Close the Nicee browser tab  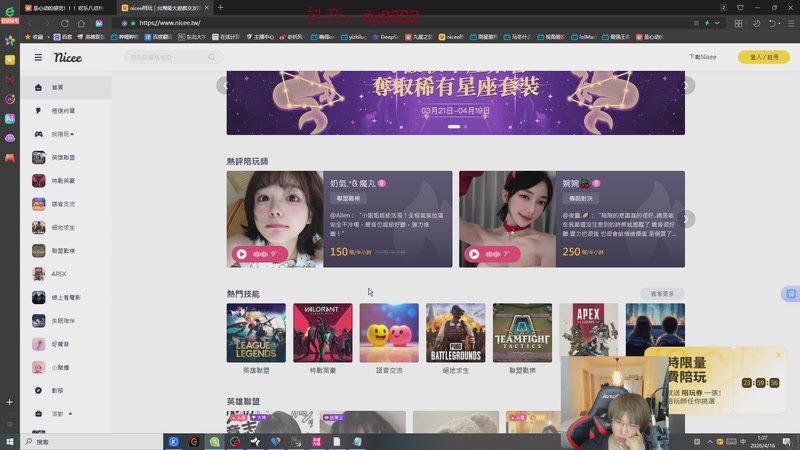207,8
